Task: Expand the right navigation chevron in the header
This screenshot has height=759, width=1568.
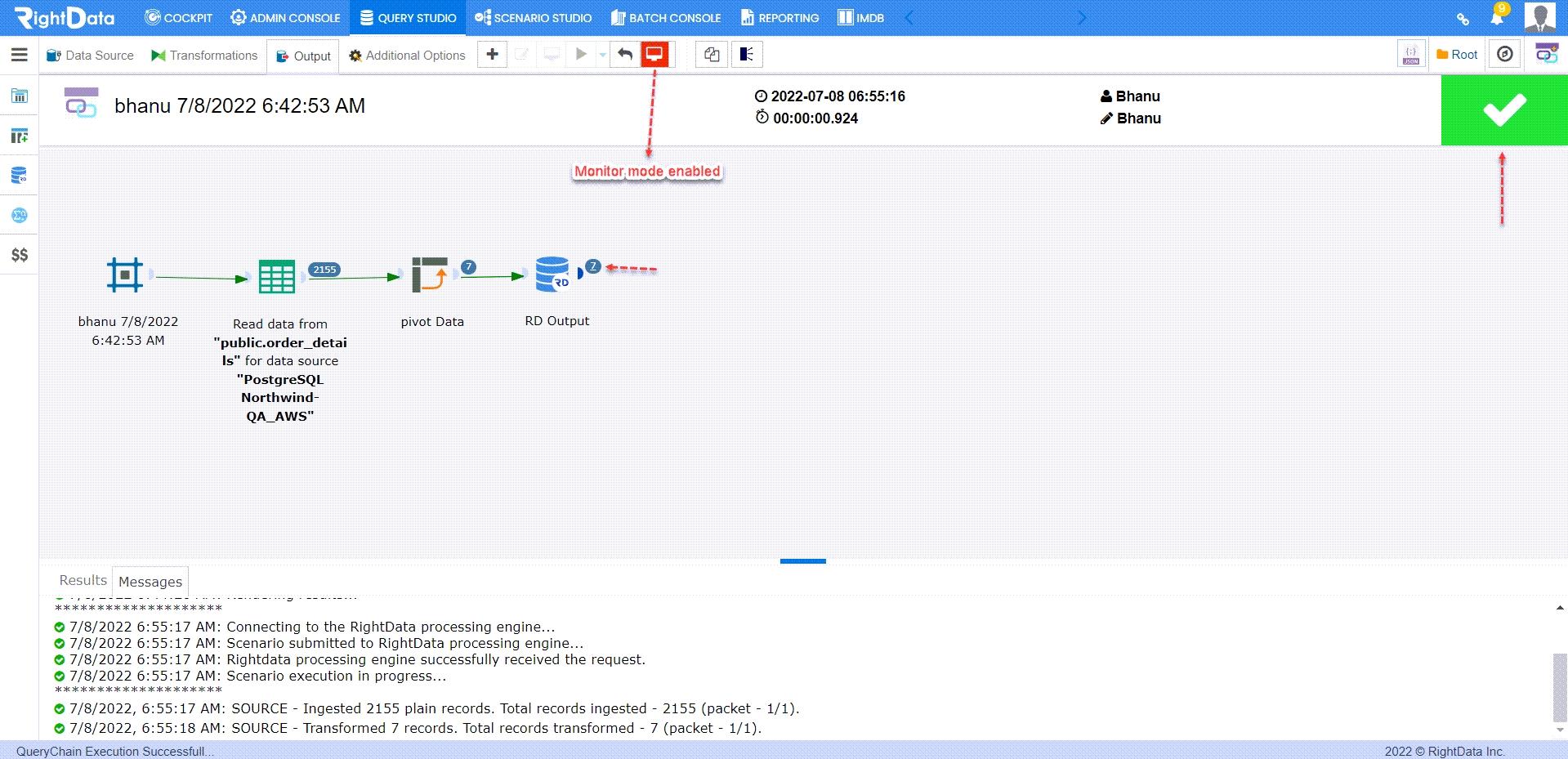Action: 1082,16
